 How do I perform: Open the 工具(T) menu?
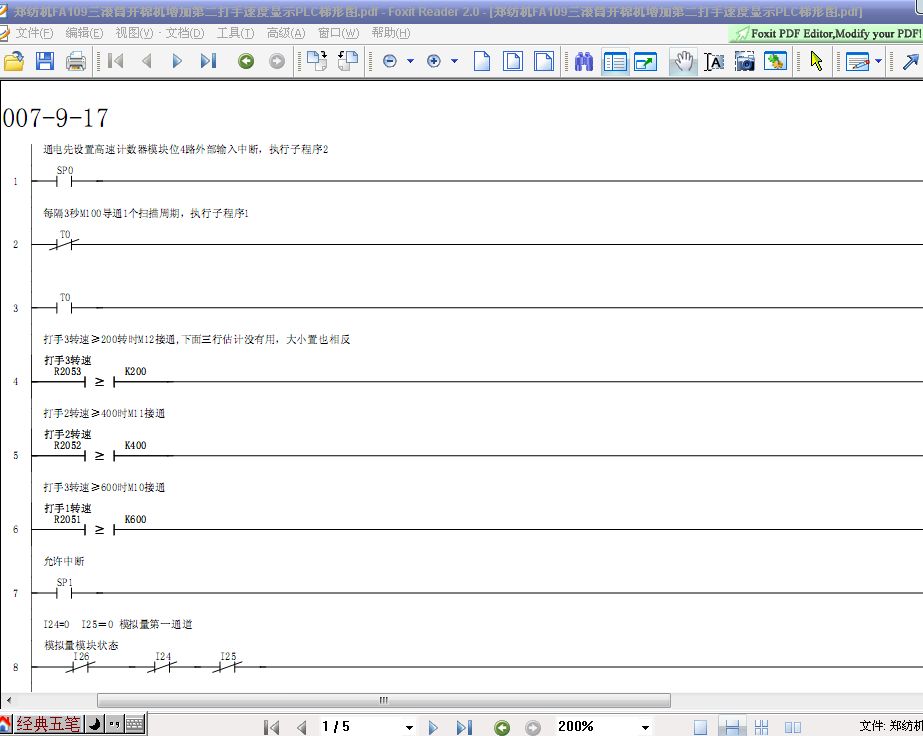[235, 33]
